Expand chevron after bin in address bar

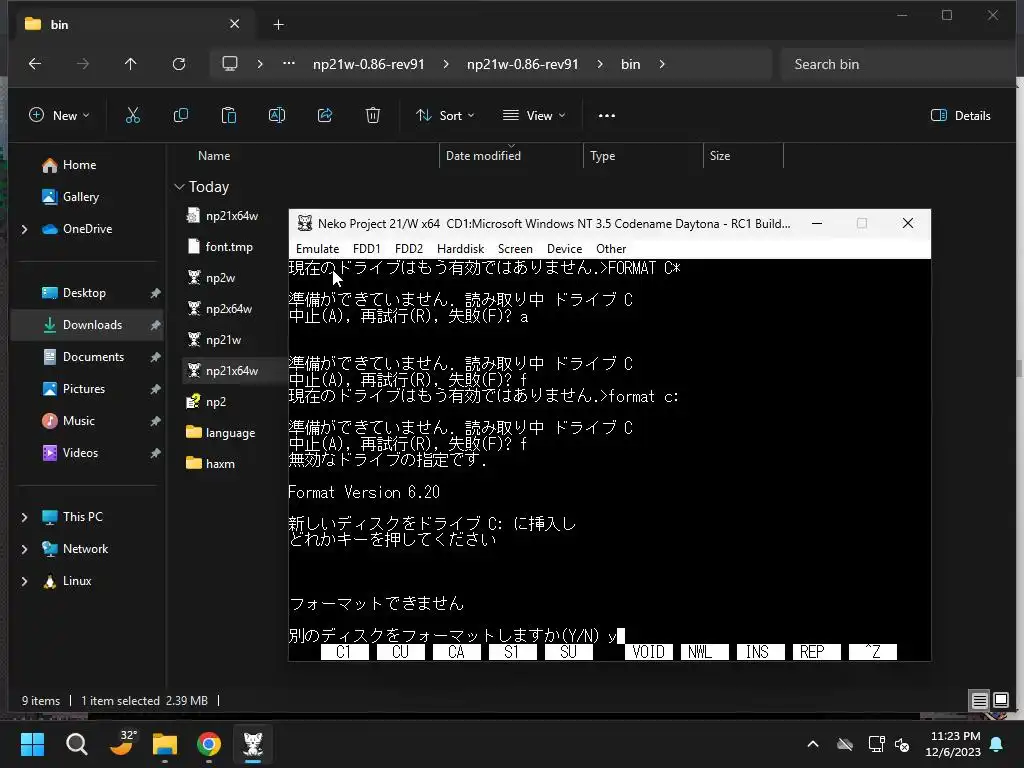pyautogui.click(x=662, y=64)
